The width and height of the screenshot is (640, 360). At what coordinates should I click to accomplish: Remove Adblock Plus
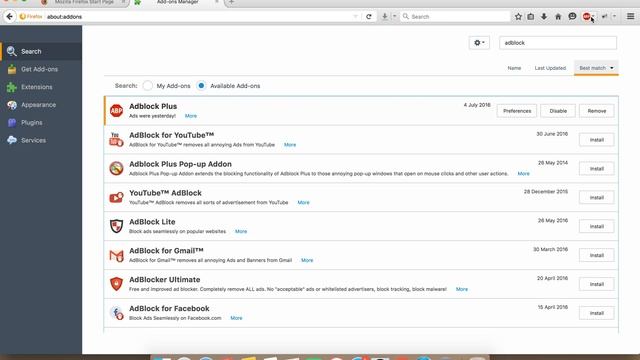(597, 111)
